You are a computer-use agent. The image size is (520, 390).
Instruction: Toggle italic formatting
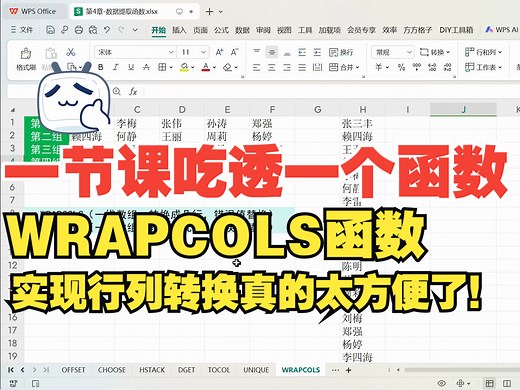[x=116, y=67]
